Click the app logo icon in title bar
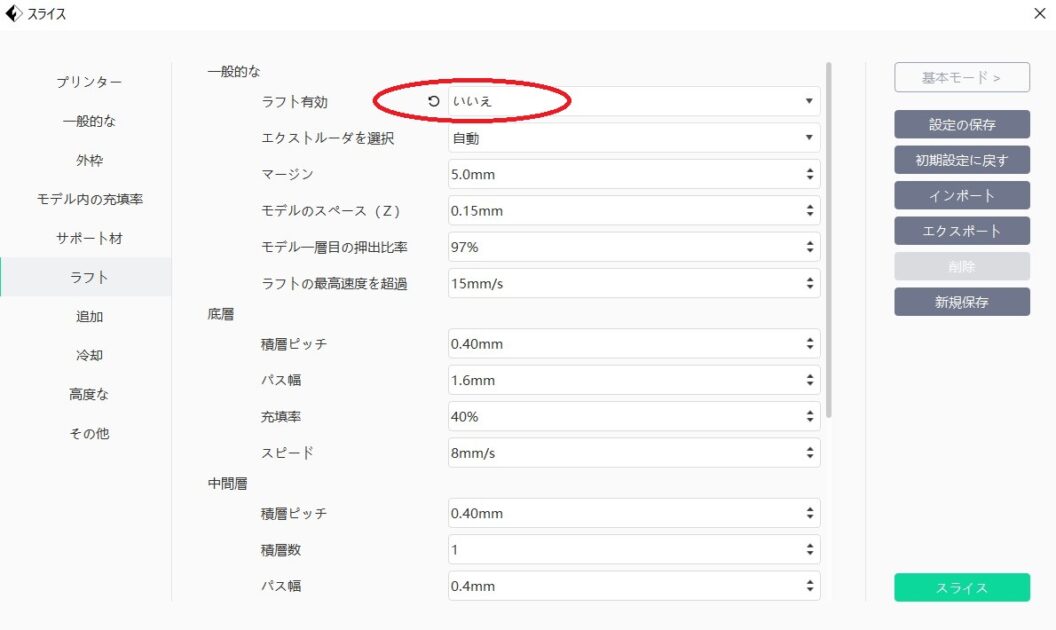The height and width of the screenshot is (630, 1056). point(13,13)
